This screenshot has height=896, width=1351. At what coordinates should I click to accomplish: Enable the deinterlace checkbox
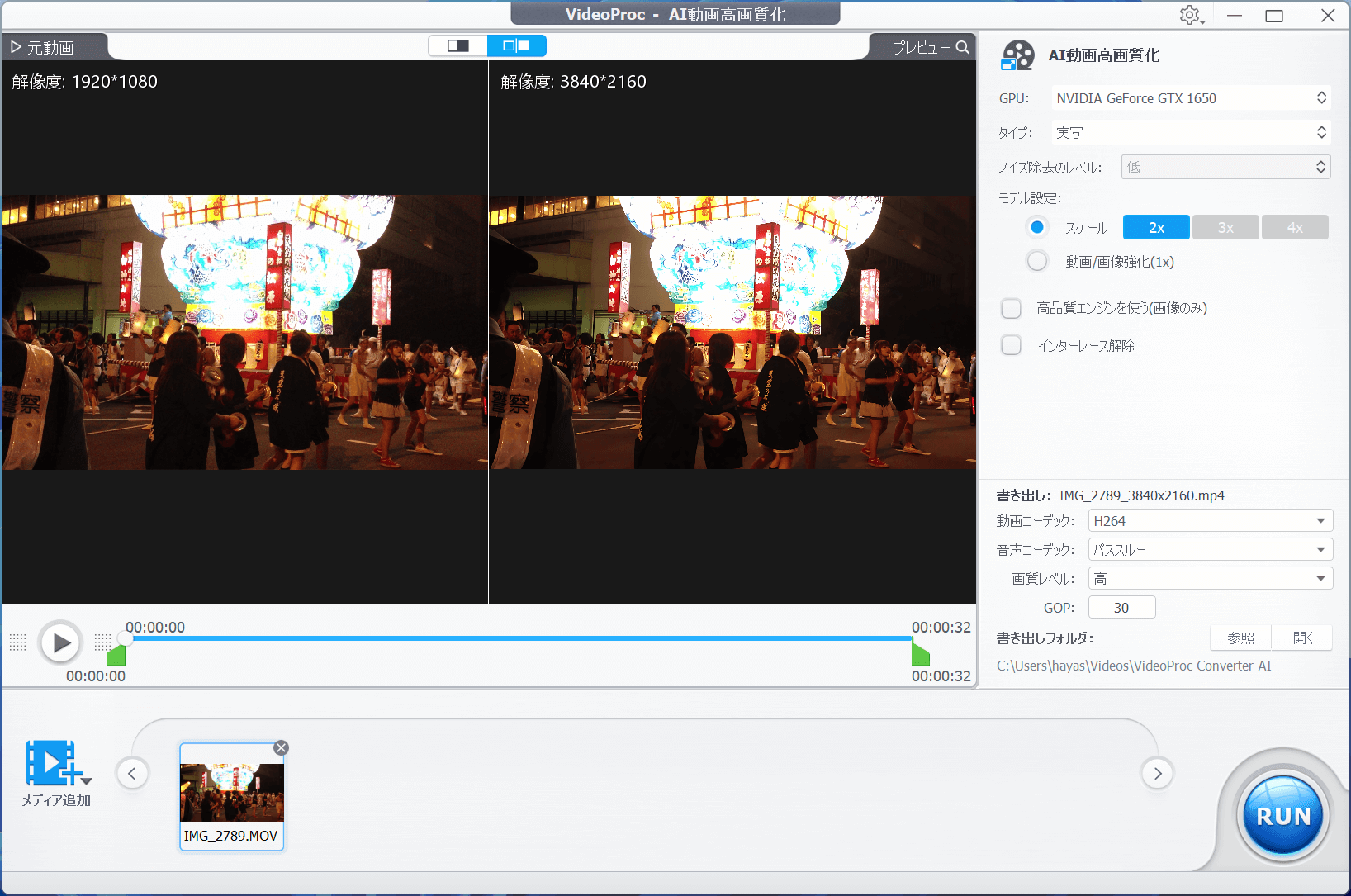[x=1012, y=346]
